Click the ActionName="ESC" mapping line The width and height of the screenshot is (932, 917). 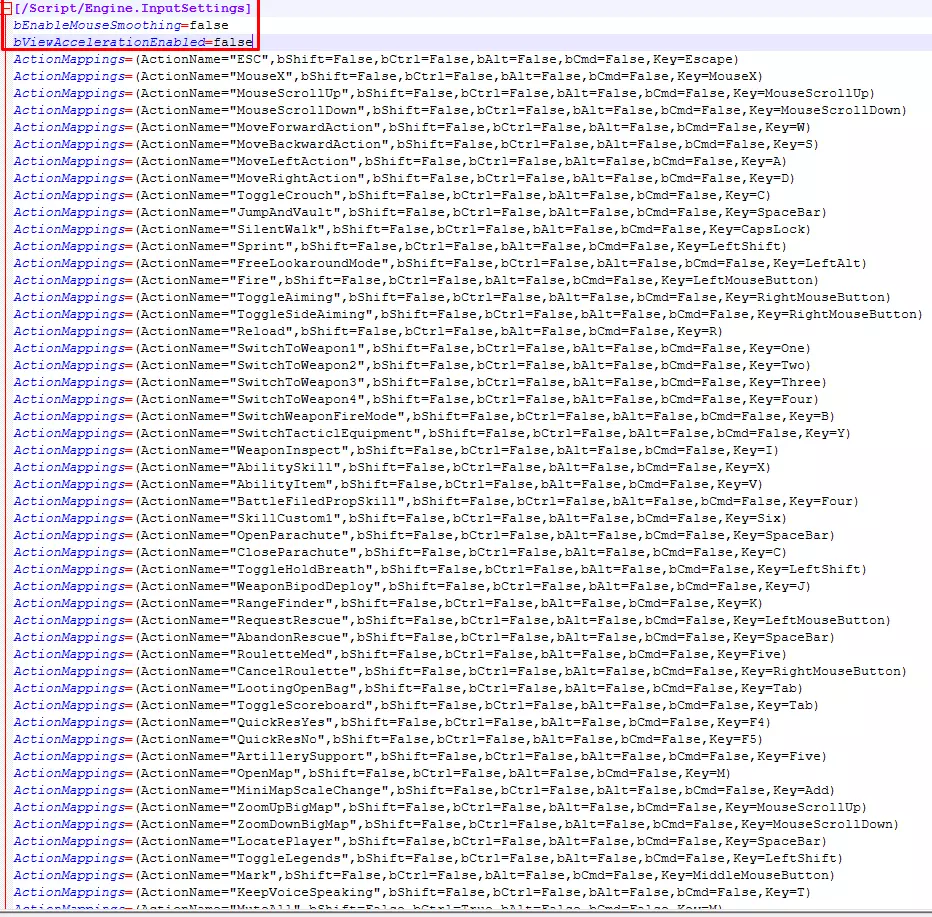(376, 59)
